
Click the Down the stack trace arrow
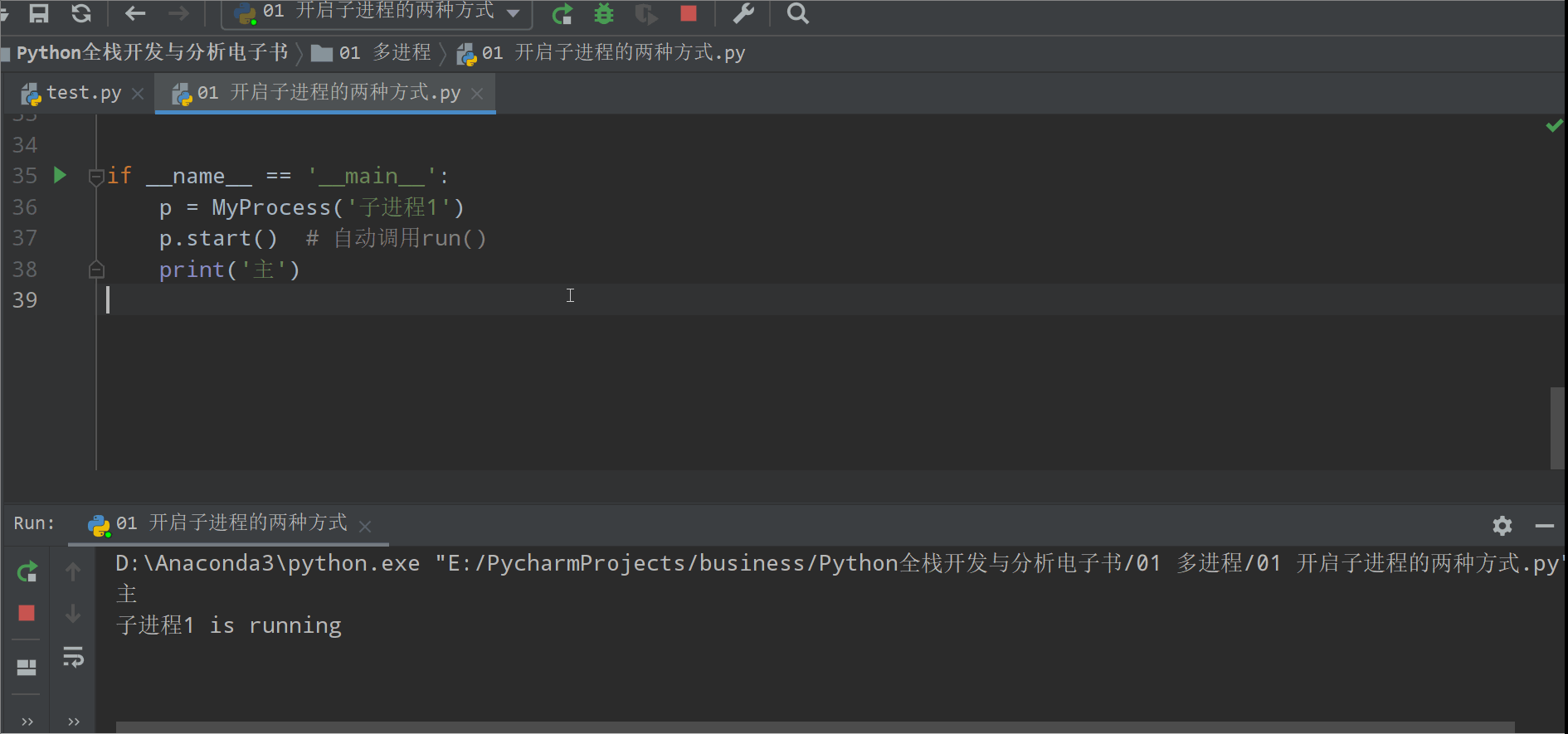coord(73,613)
